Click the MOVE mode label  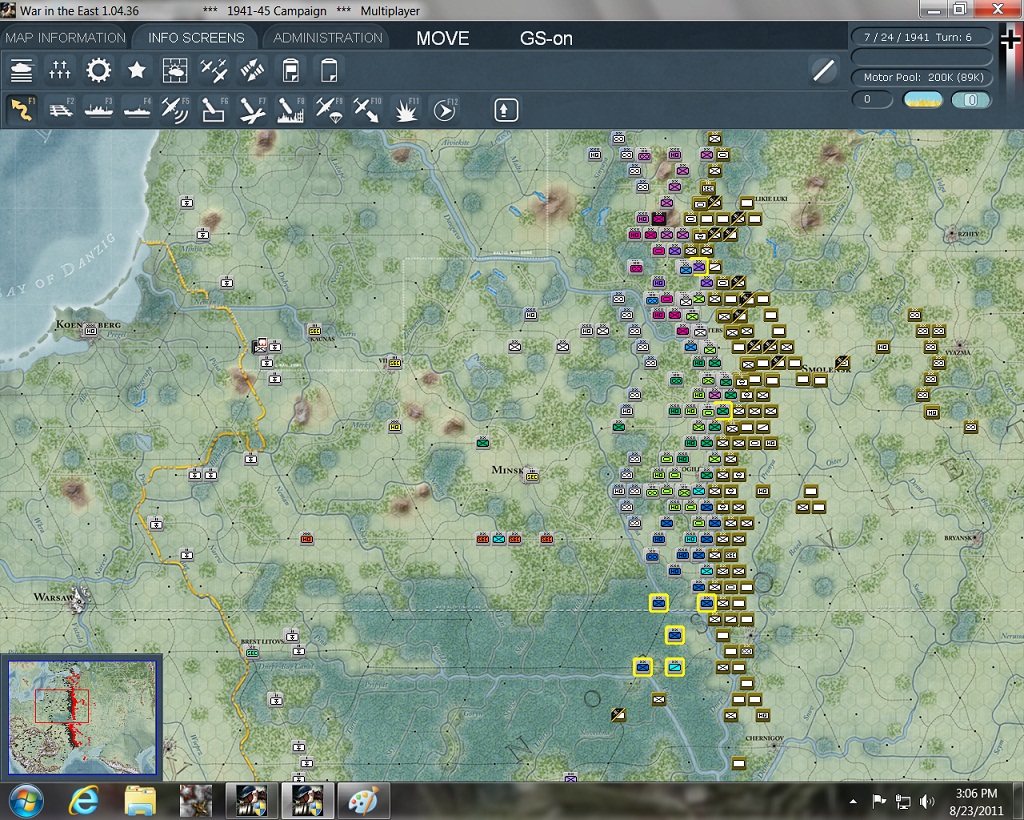point(443,39)
